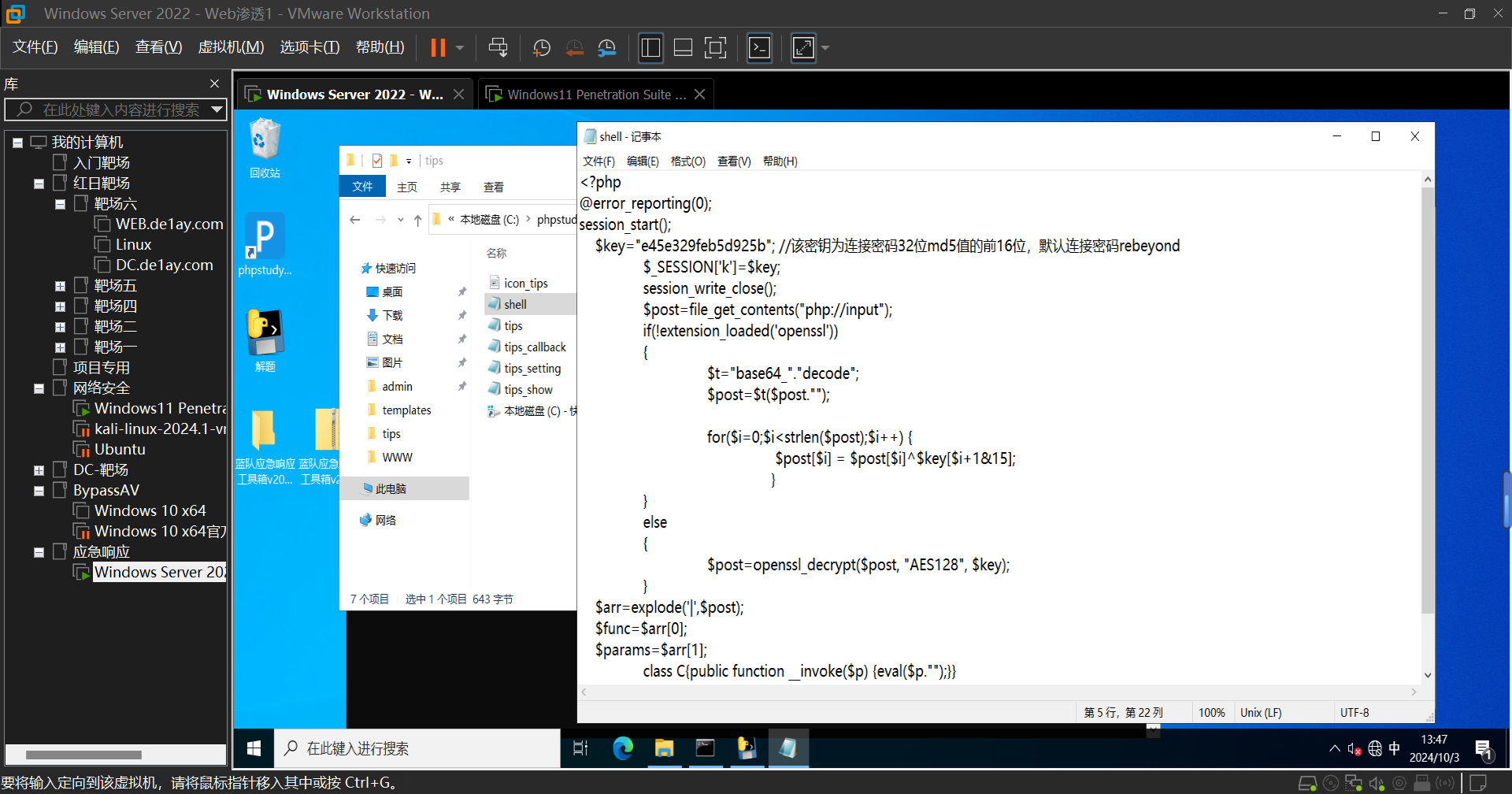Click the guest muted volume tray icon
The height and width of the screenshot is (794, 1512).
(x=1354, y=749)
